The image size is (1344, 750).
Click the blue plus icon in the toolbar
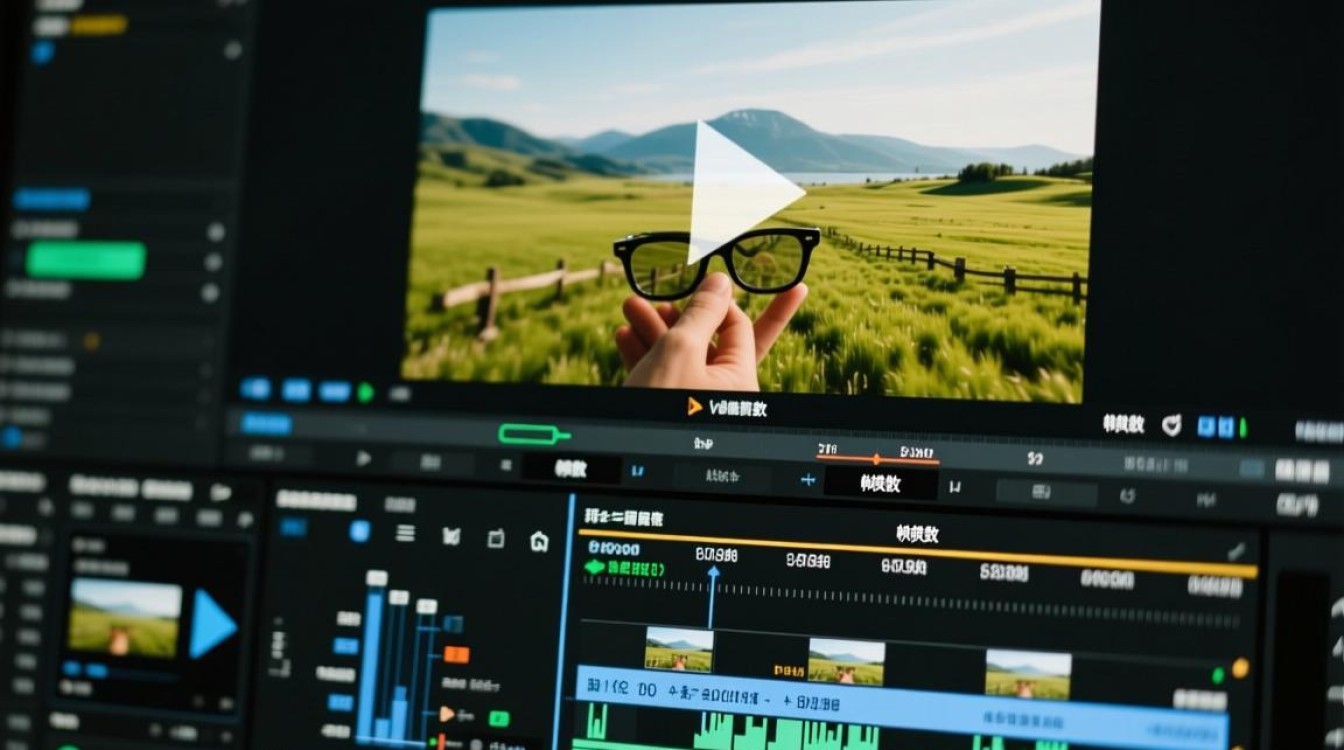click(808, 480)
